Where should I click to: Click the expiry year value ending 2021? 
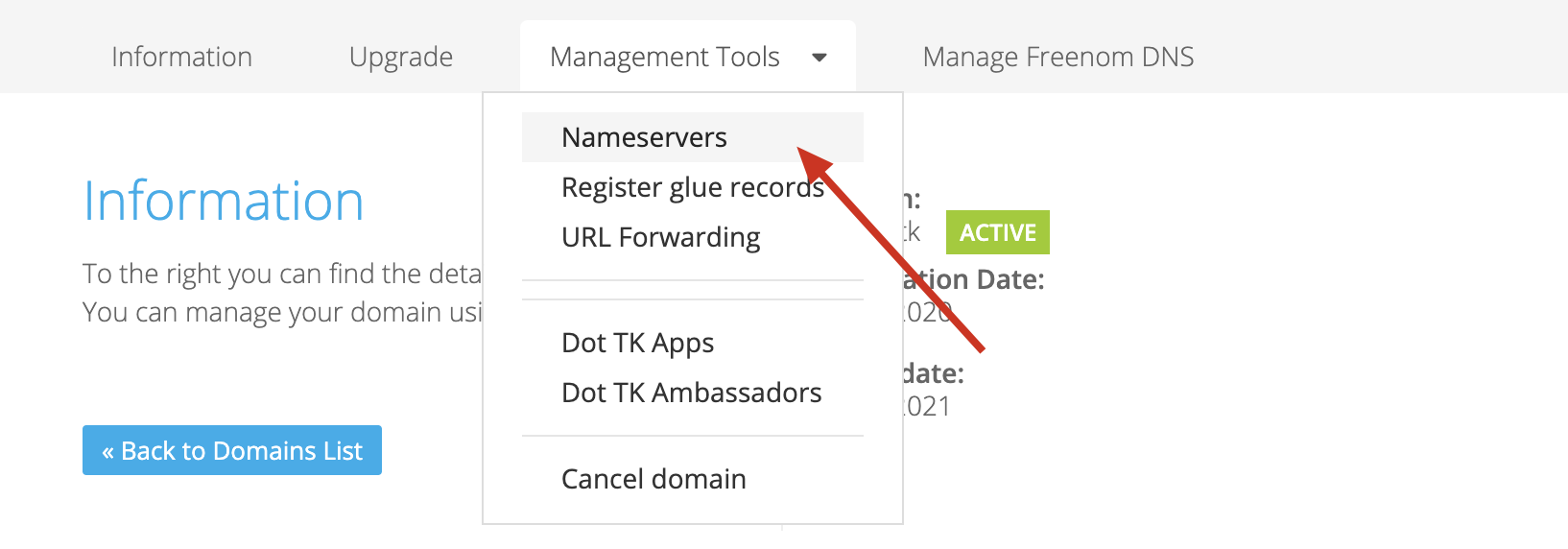(927, 406)
